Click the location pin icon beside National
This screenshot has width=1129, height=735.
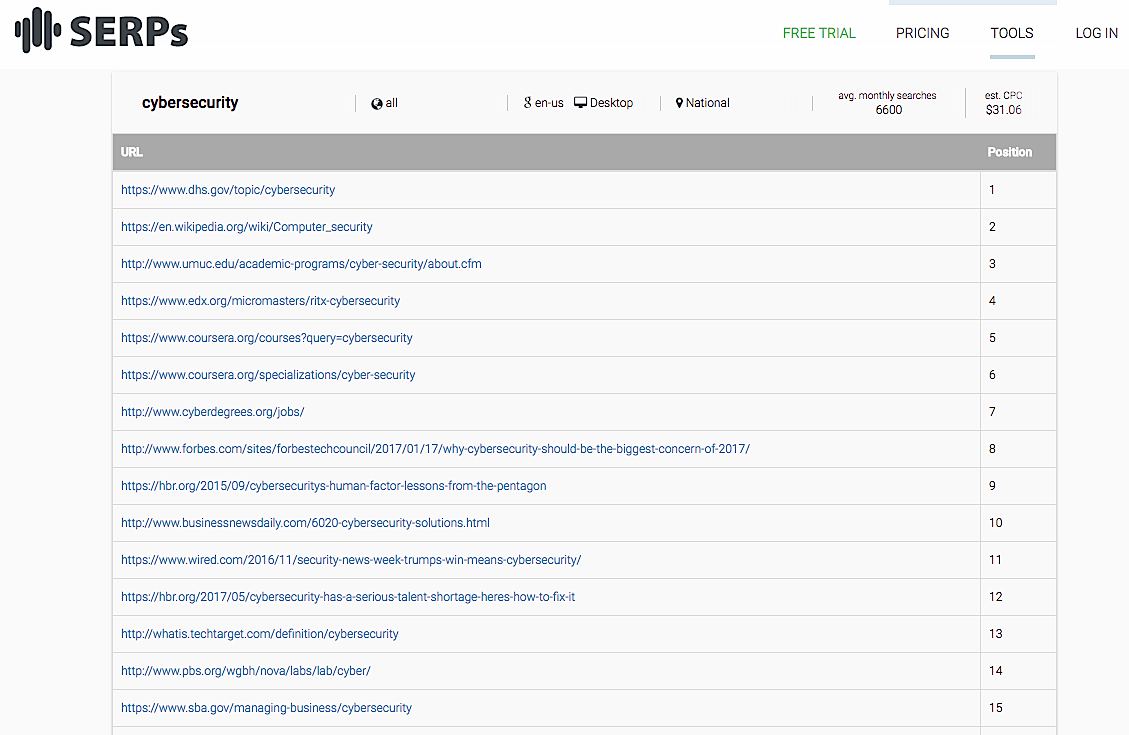[x=679, y=103]
